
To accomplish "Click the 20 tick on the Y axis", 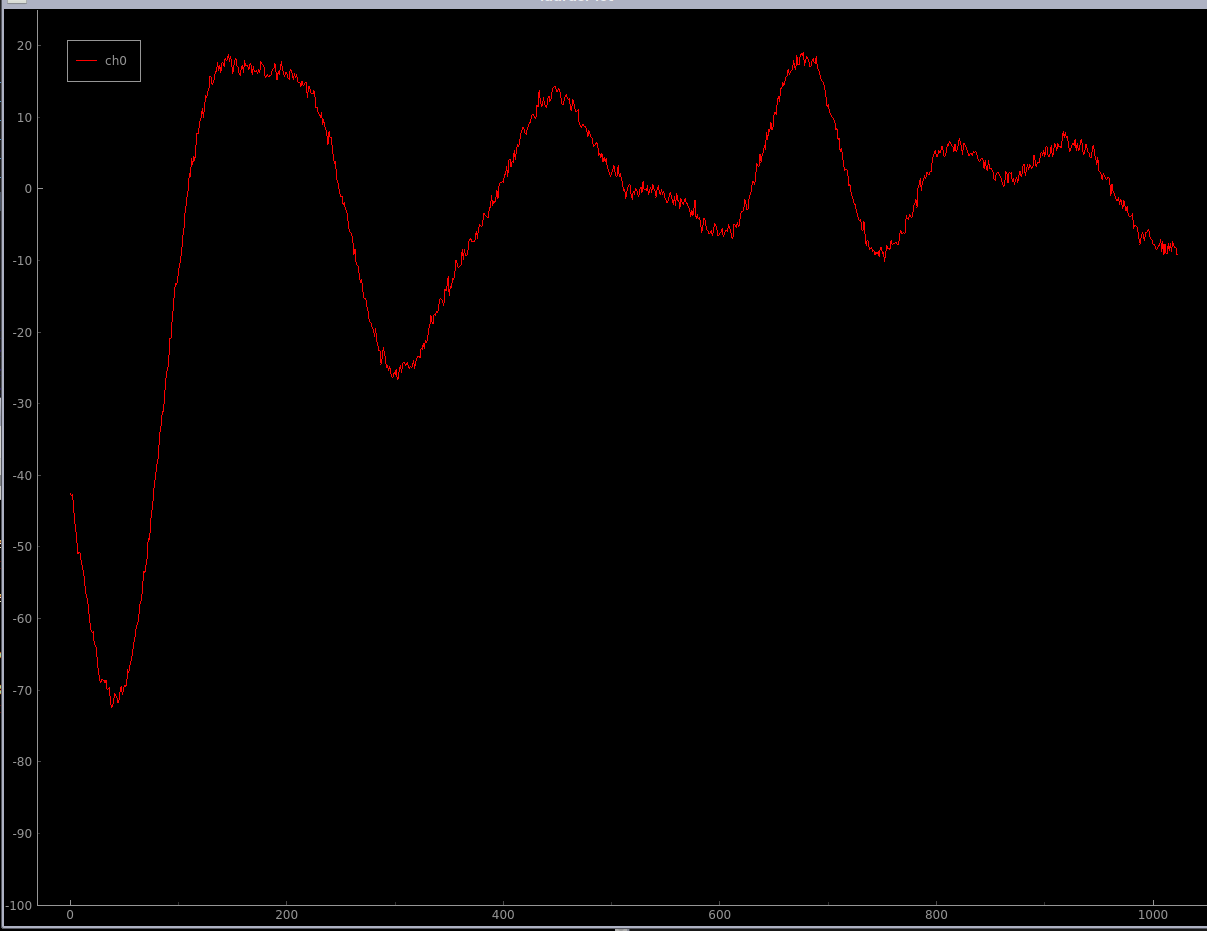I will (x=24, y=46).
